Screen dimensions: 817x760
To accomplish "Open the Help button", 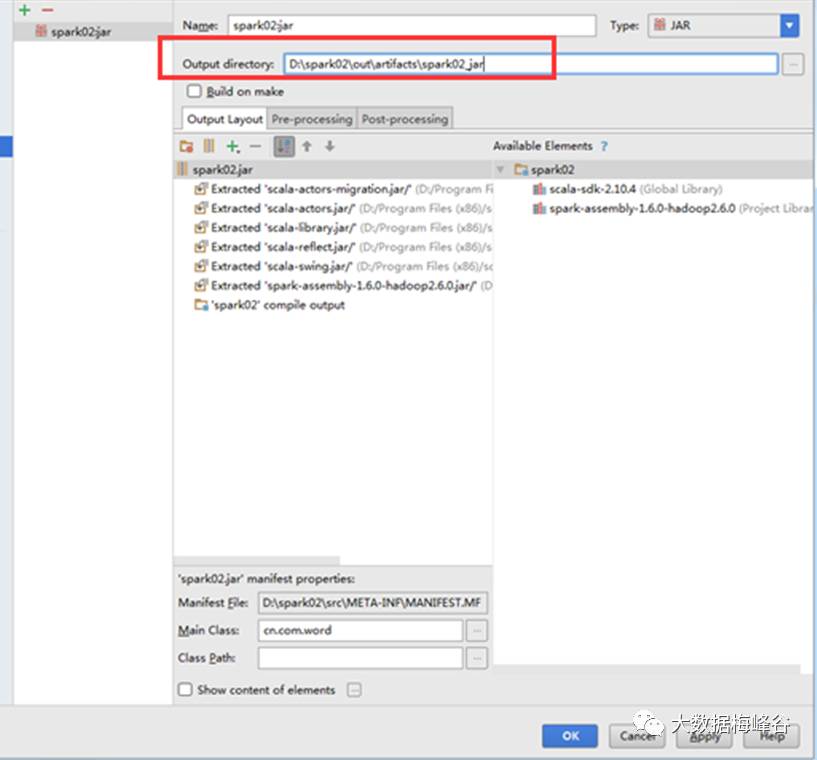I will (x=771, y=736).
